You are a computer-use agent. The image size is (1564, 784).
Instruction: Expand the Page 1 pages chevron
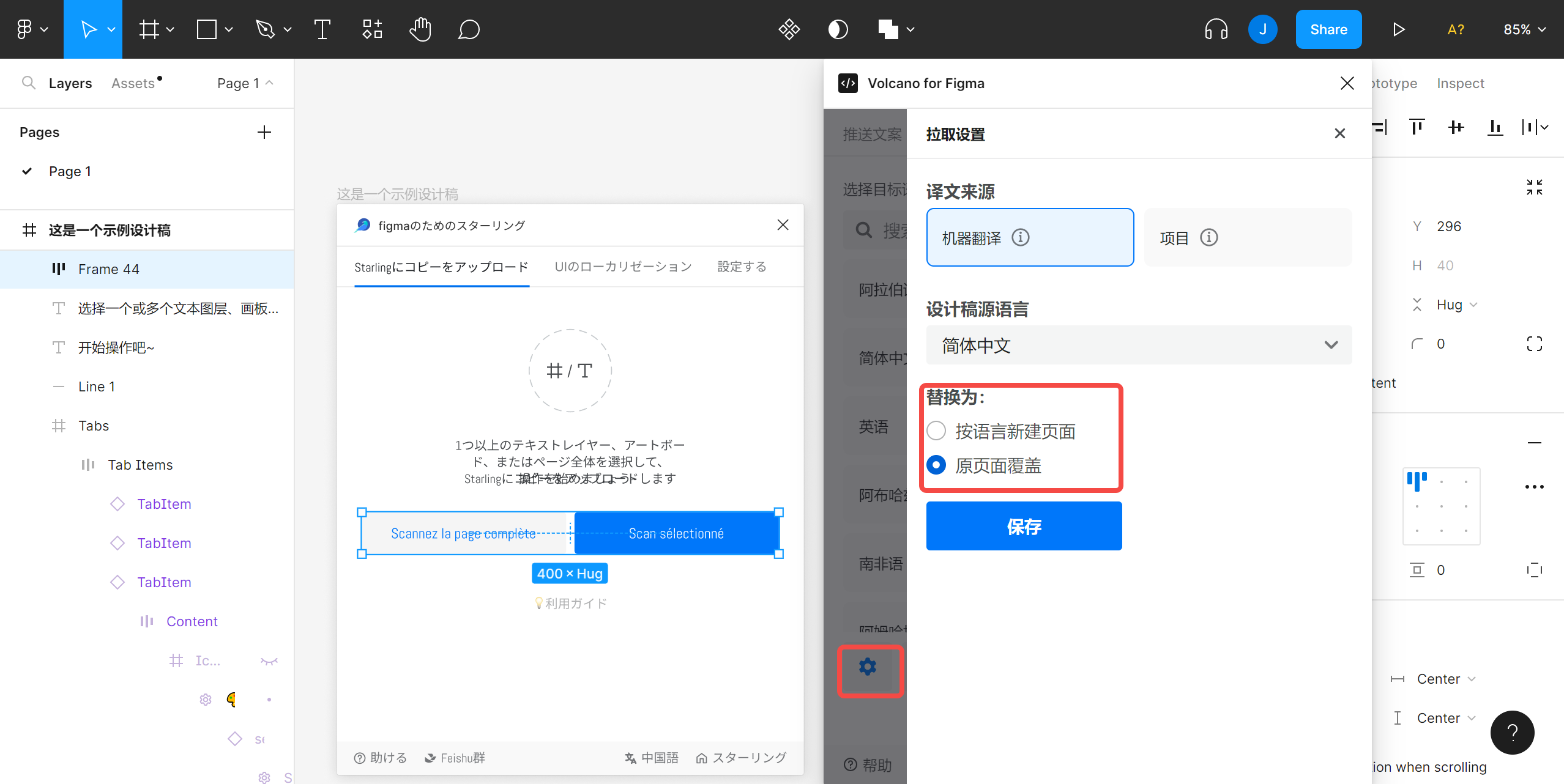click(x=269, y=83)
